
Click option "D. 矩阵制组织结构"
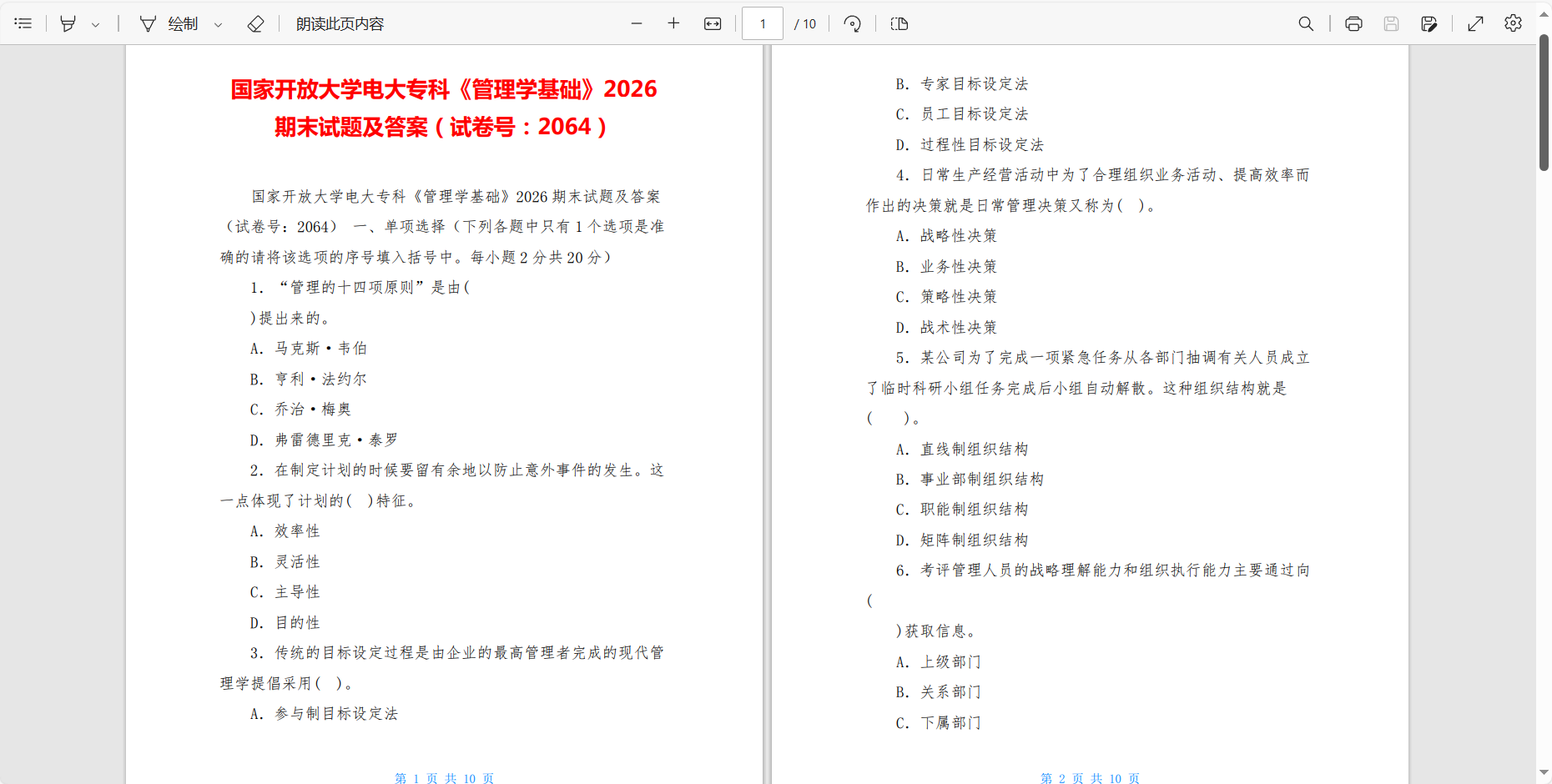[x=961, y=540]
